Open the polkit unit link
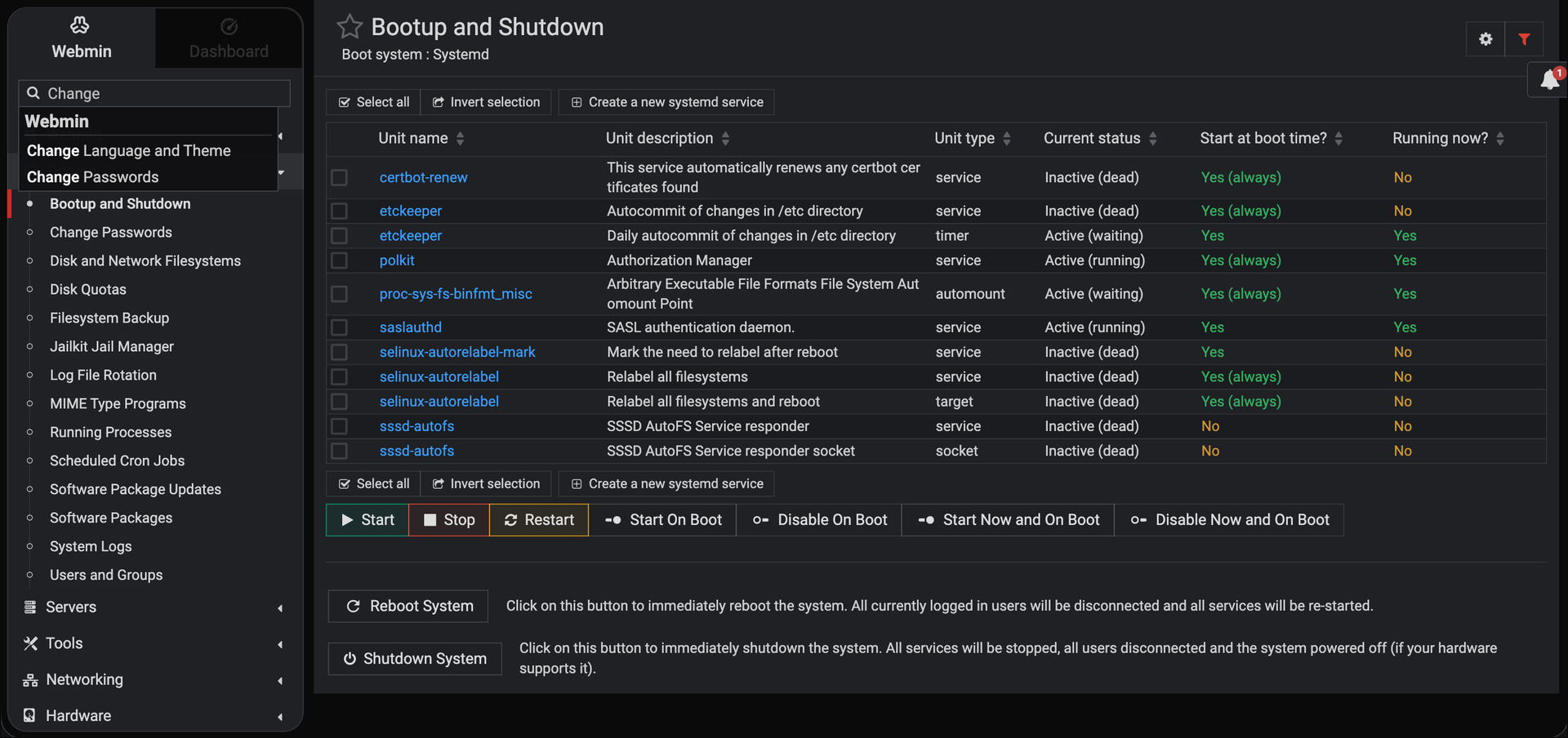The image size is (1568, 738). pos(397,260)
